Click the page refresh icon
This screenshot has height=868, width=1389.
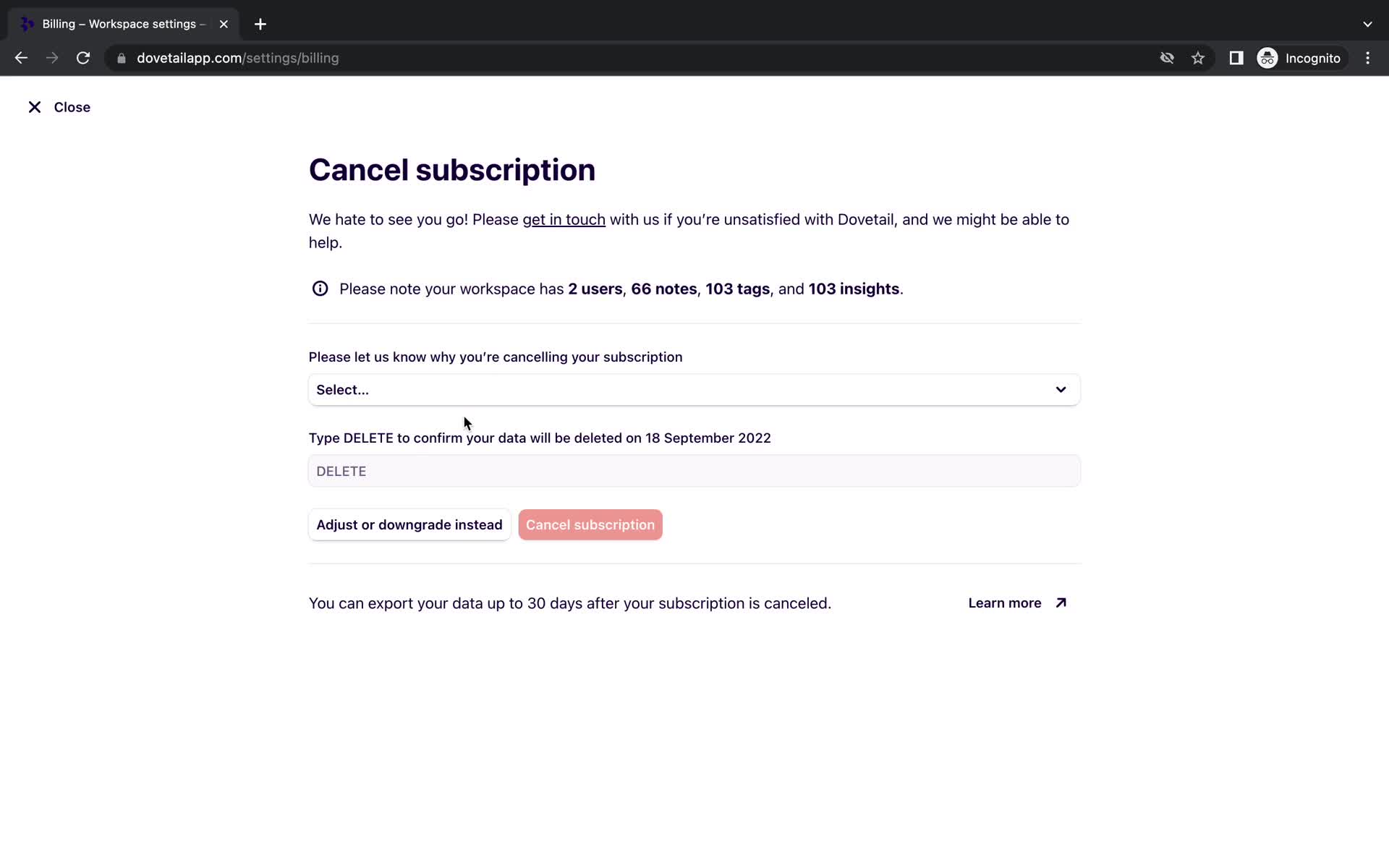pos(84,58)
